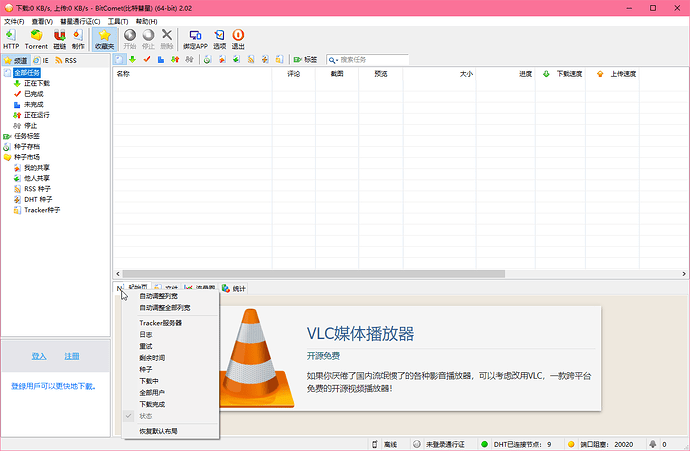The image size is (690, 451).
Task: Enable the 下载完成 column in context menu
Action: [x=170, y=404]
